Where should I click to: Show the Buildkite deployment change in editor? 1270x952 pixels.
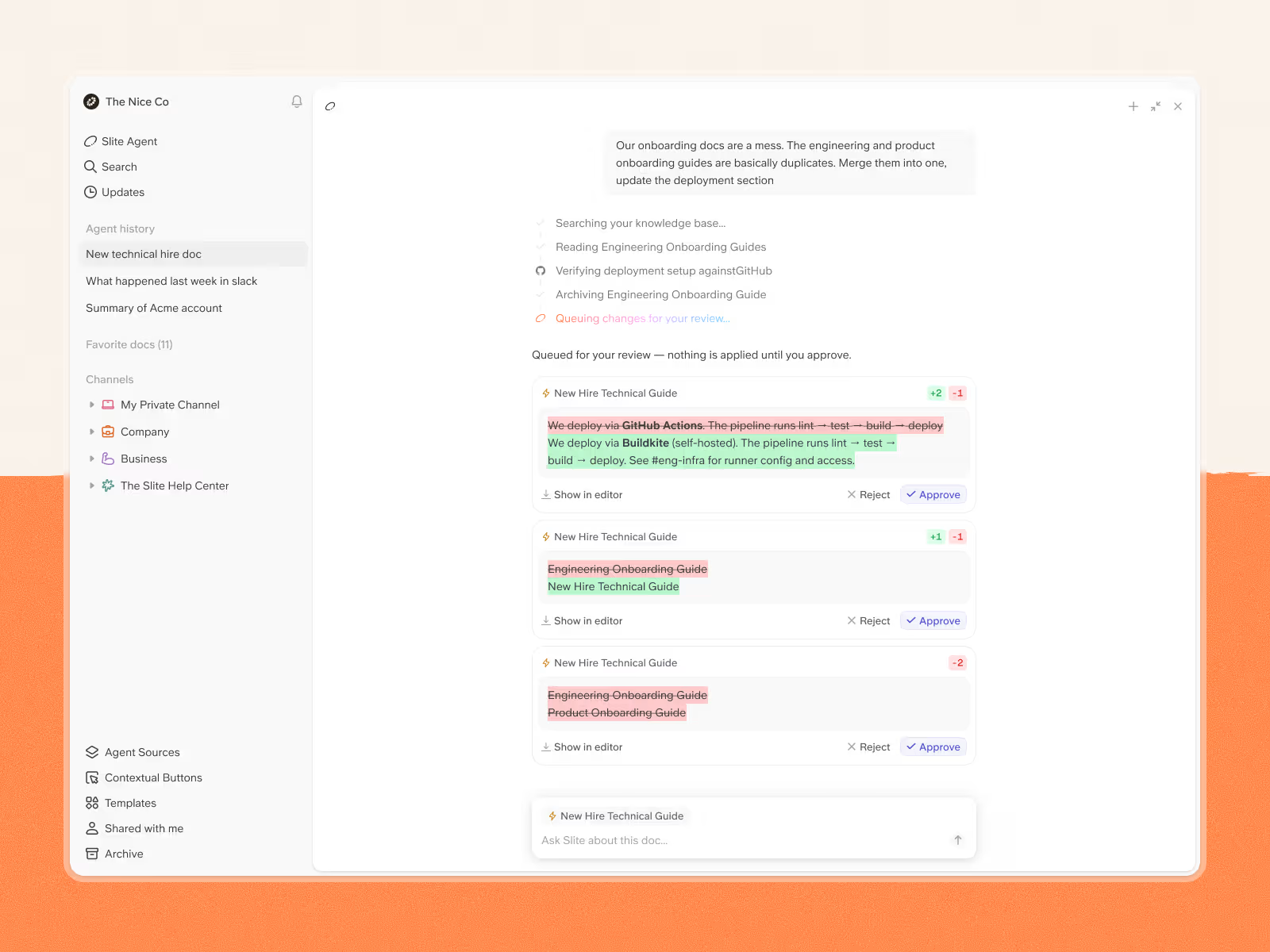pos(582,494)
